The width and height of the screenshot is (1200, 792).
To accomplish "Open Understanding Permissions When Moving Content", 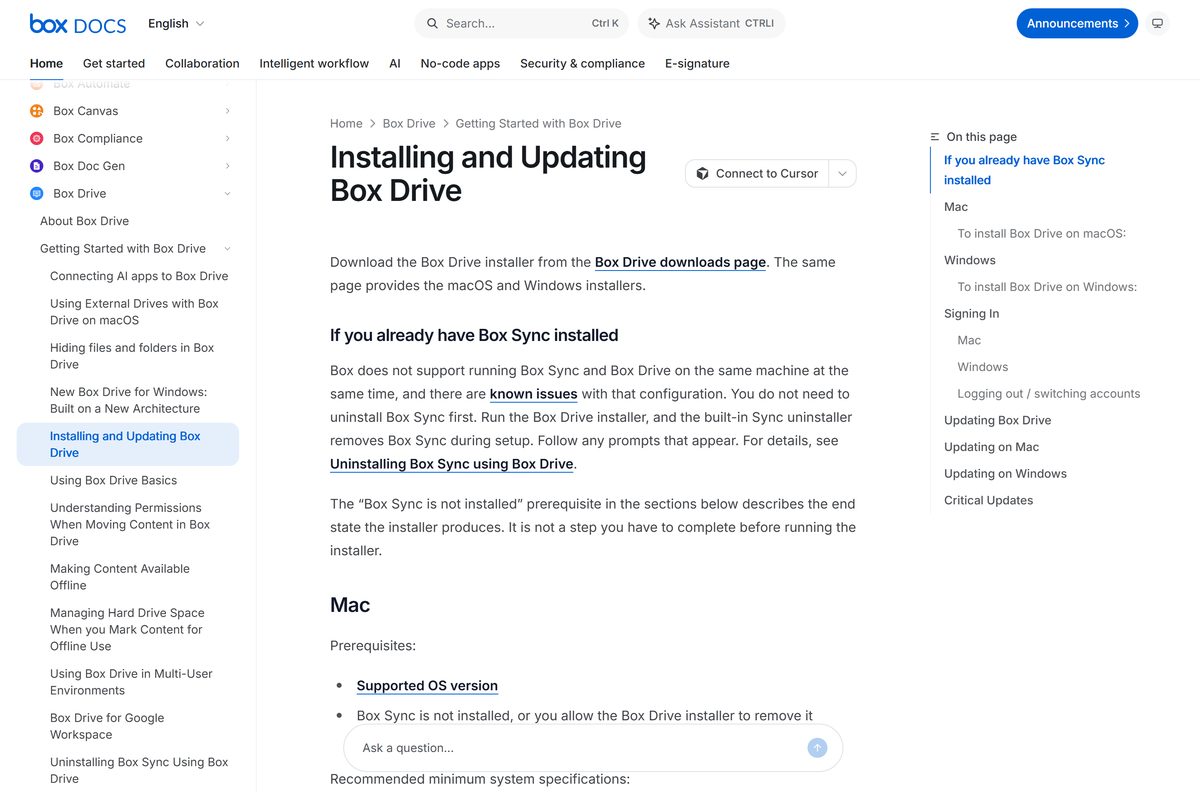I will click(130, 524).
